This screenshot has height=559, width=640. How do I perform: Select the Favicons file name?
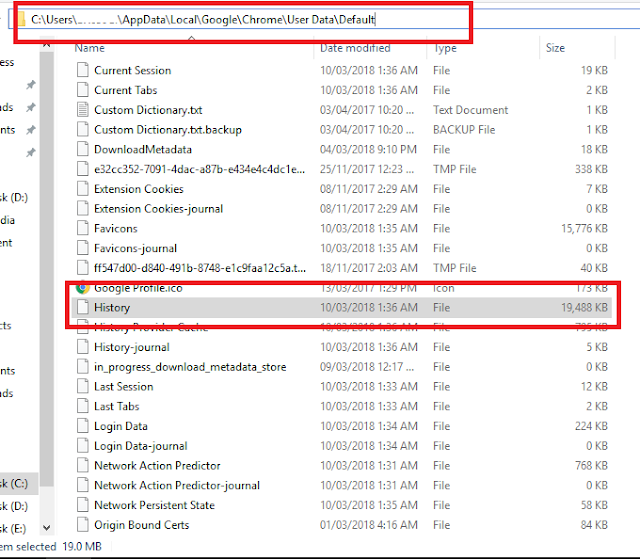[116, 228]
